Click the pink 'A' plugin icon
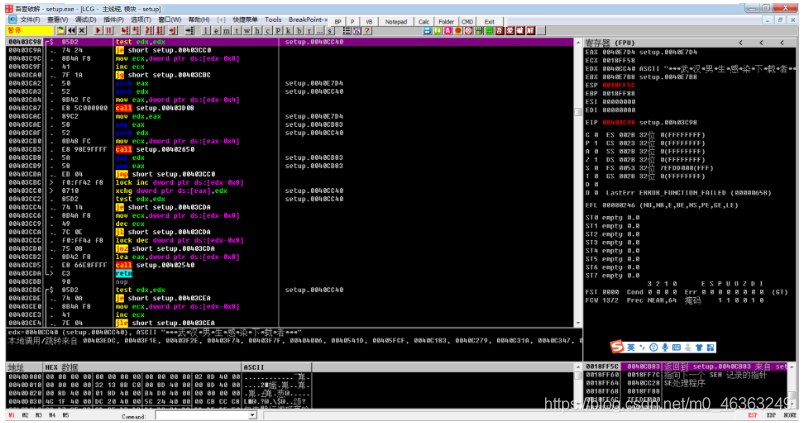This screenshot has height=423, width=802. coord(448,31)
